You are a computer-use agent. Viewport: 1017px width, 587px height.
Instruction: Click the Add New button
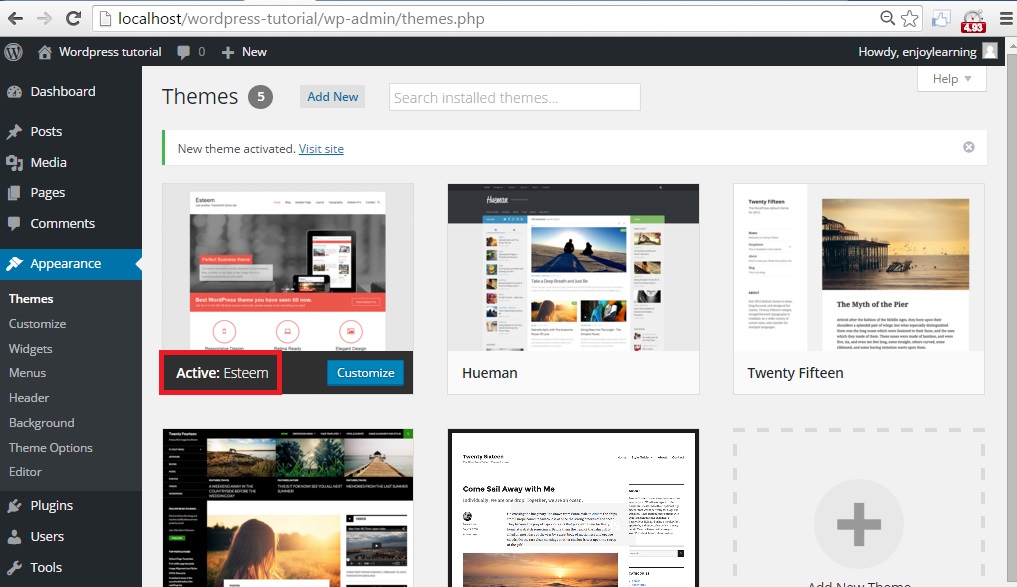[332, 97]
